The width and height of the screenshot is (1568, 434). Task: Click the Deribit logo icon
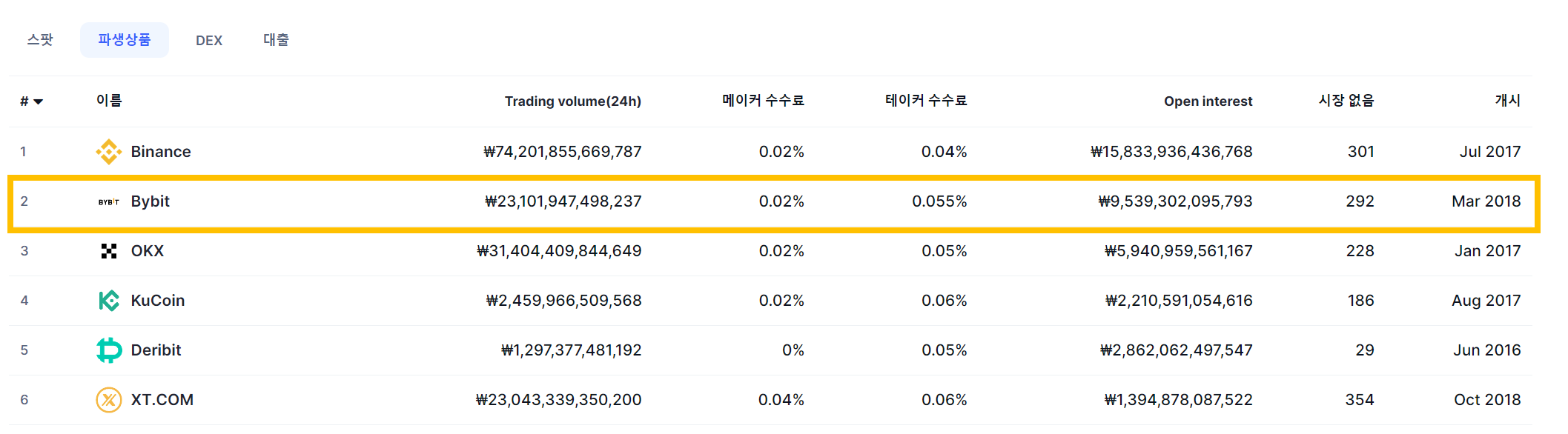(109, 350)
